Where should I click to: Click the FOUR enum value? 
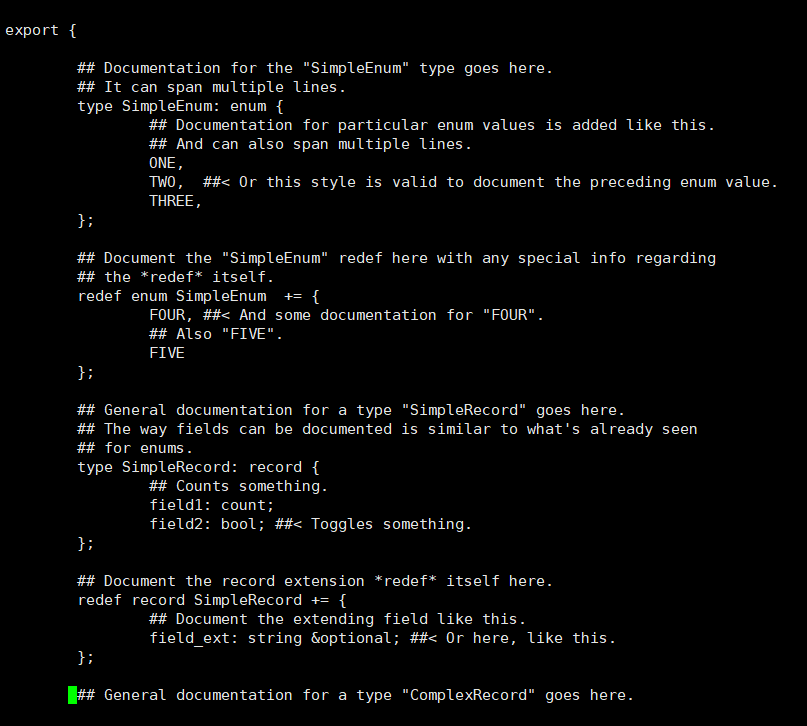(x=167, y=315)
